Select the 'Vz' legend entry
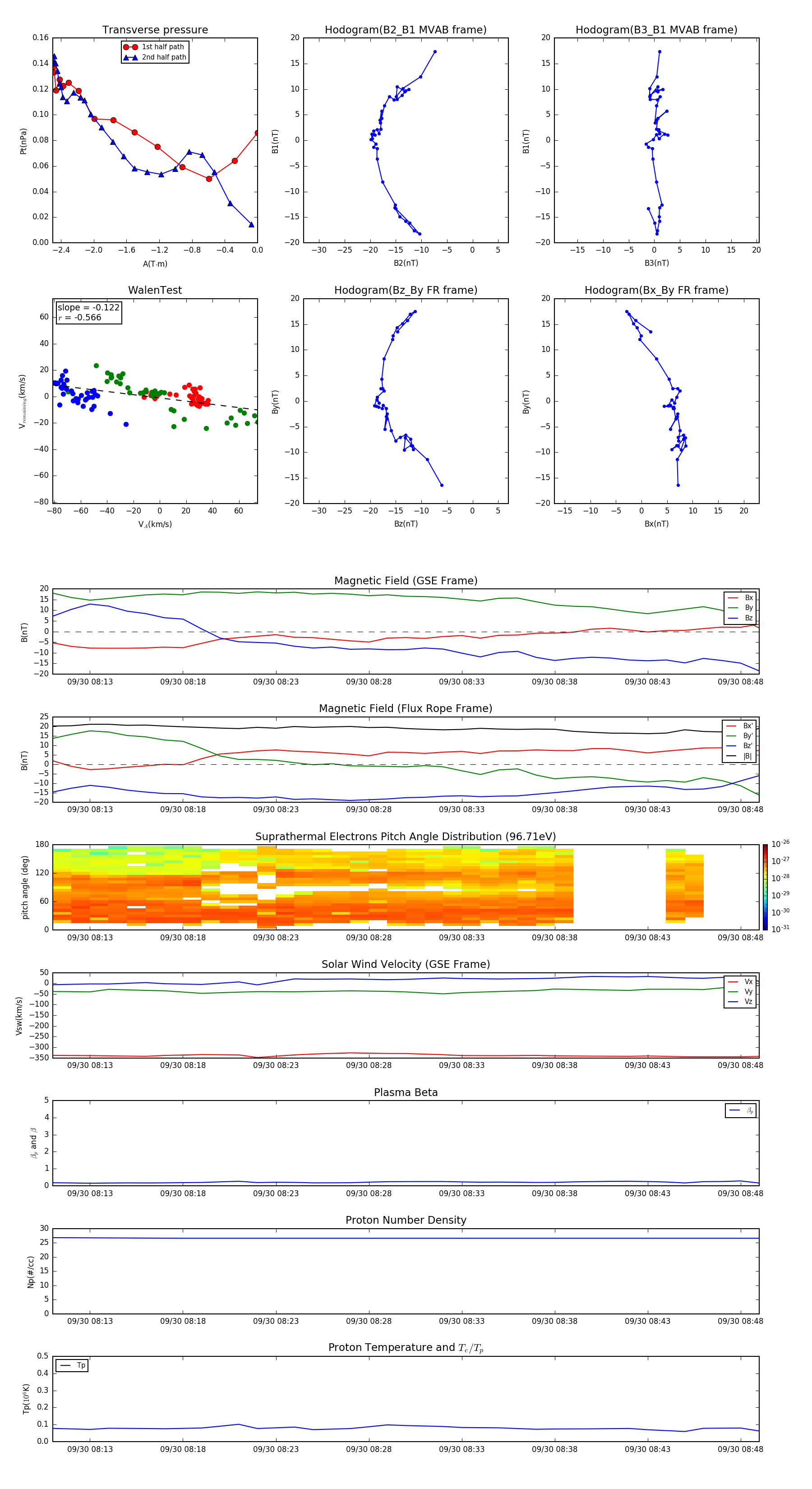 (740, 1002)
